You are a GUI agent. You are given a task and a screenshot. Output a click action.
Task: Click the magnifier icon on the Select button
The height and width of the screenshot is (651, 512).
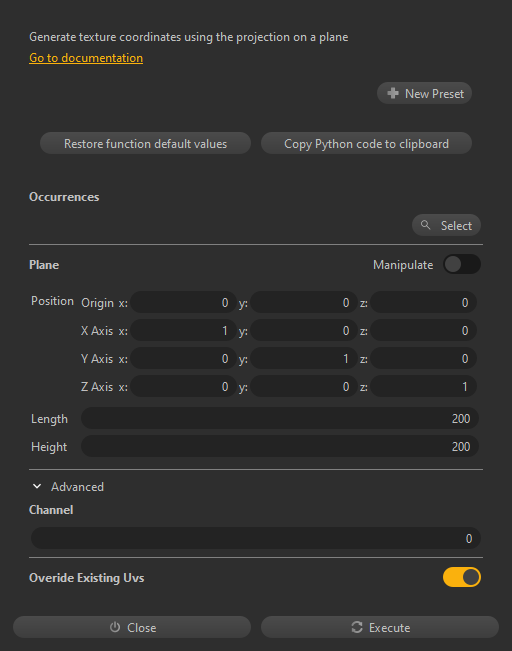426,225
